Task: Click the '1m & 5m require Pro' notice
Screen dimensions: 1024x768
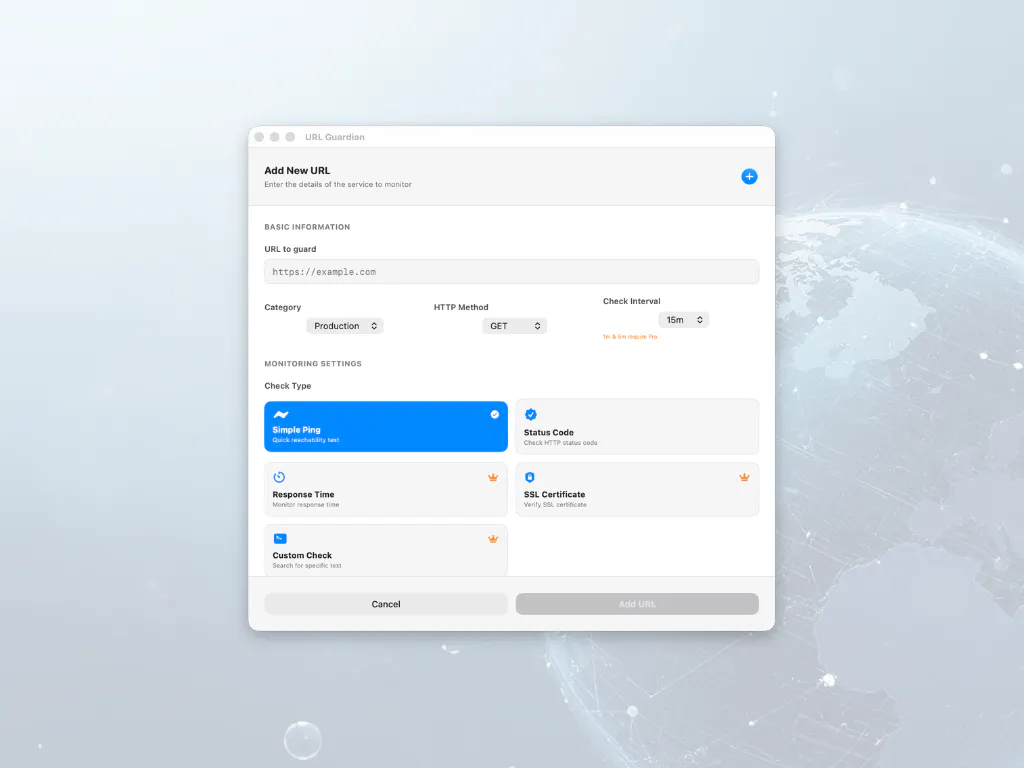Action: pyautogui.click(x=630, y=337)
